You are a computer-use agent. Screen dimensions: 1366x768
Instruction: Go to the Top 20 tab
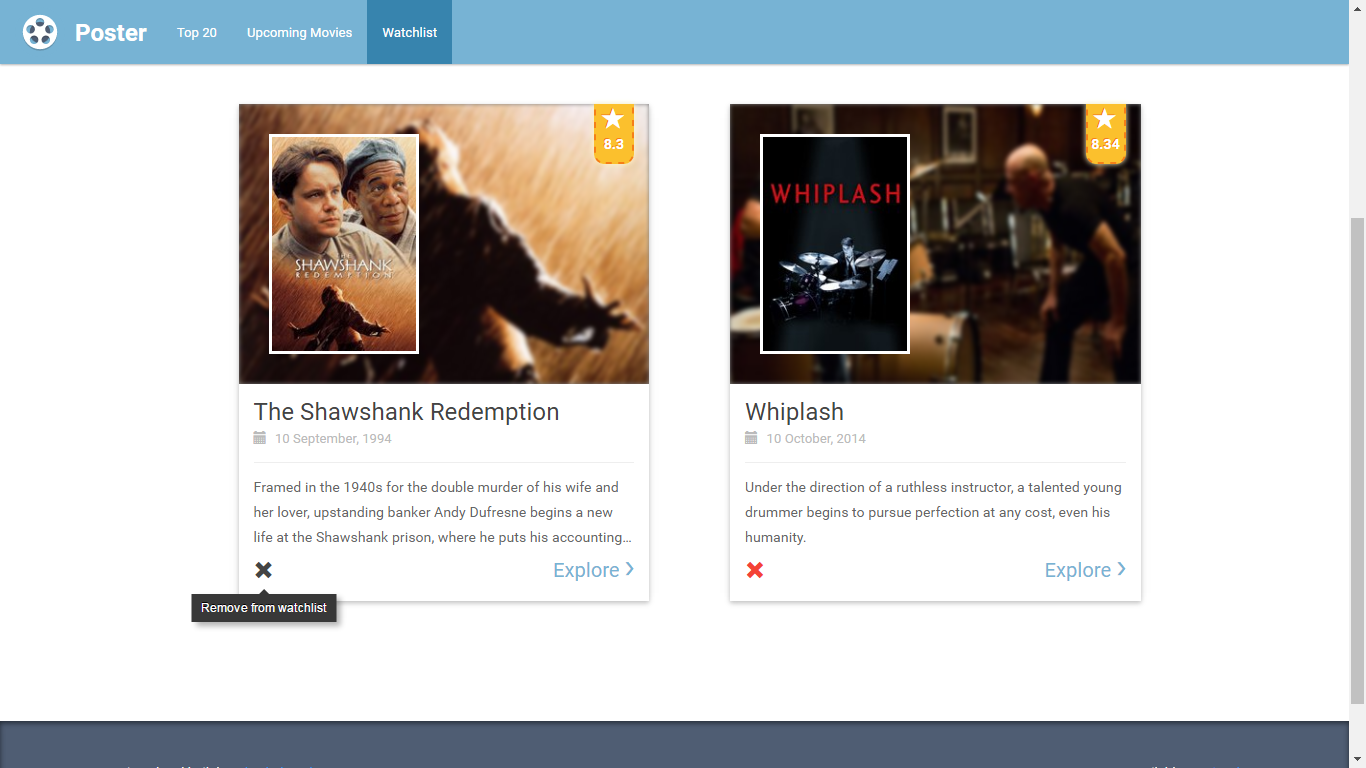click(x=197, y=32)
